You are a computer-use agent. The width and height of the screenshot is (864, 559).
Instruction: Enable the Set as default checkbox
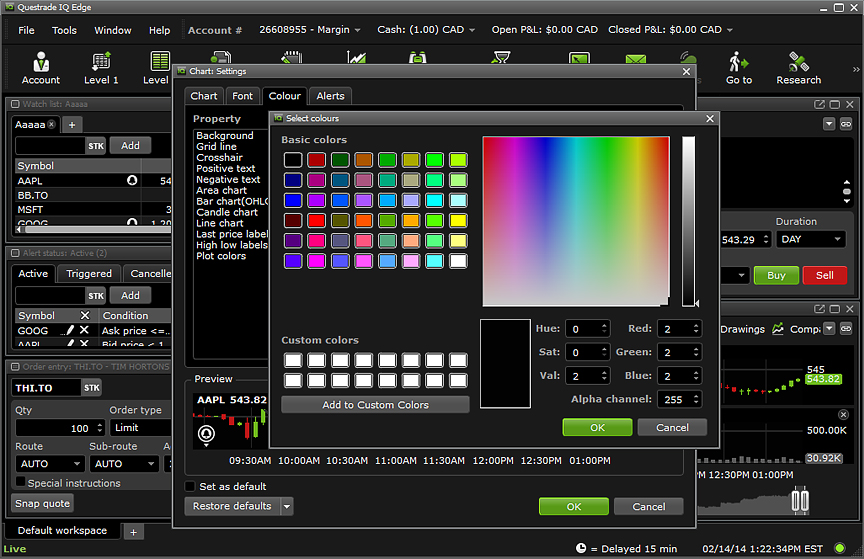(x=190, y=486)
